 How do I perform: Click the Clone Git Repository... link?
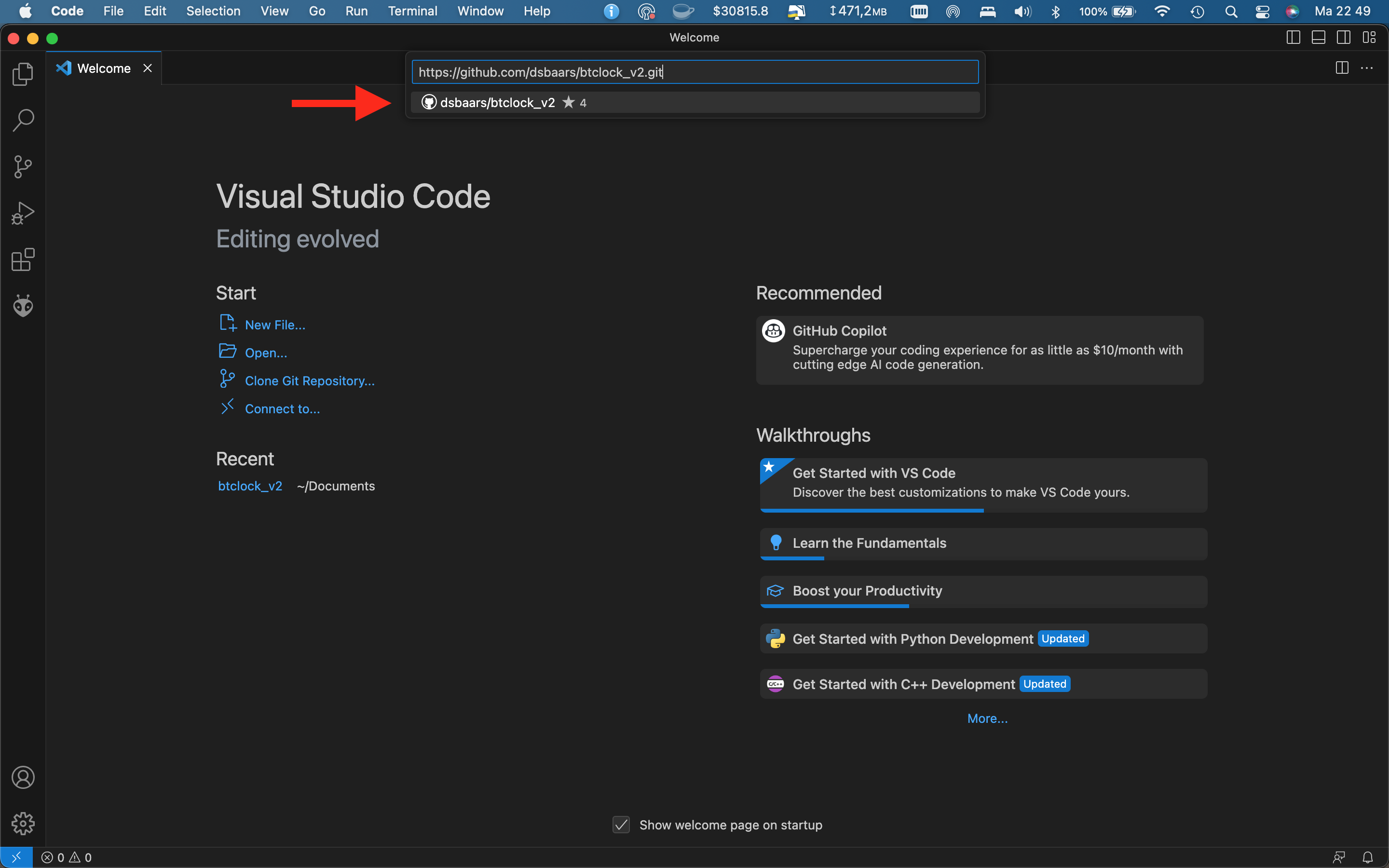(x=309, y=380)
